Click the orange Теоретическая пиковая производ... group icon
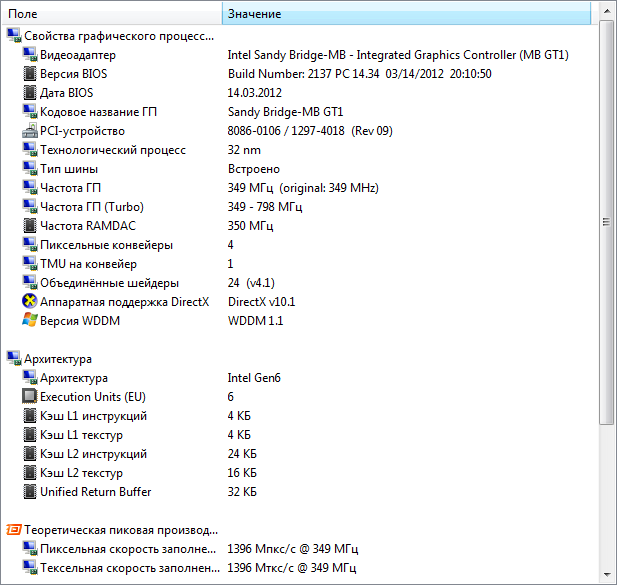The width and height of the screenshot is (617, 585). (14, 530)
